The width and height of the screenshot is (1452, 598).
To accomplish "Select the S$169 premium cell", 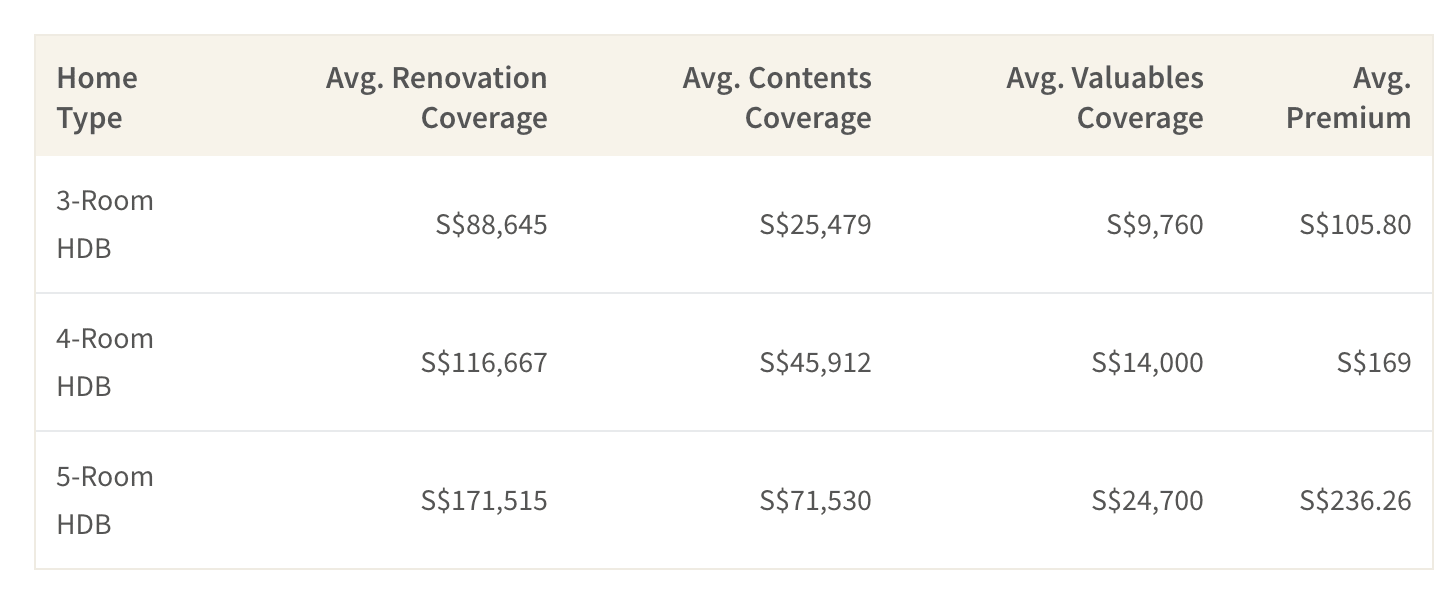I will [1374, 362].
